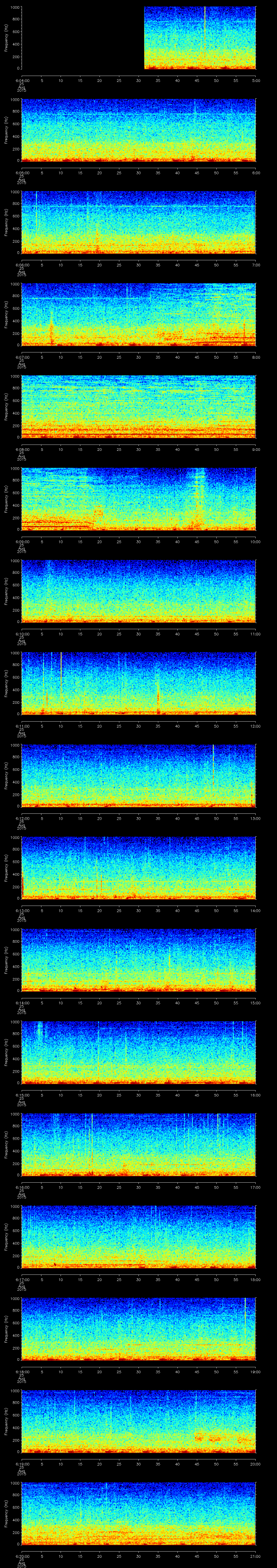Click the "6:19:00" start time label
Image resolution: width=277 pixels, height=1568 pixels.
click(22, 1464)
